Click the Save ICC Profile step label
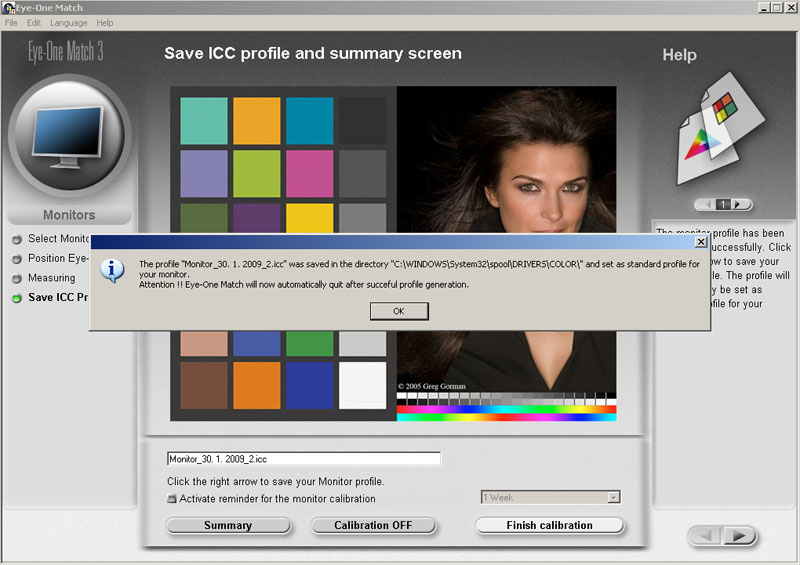Screen dimensions: 800x565 (x=58, y=298)
